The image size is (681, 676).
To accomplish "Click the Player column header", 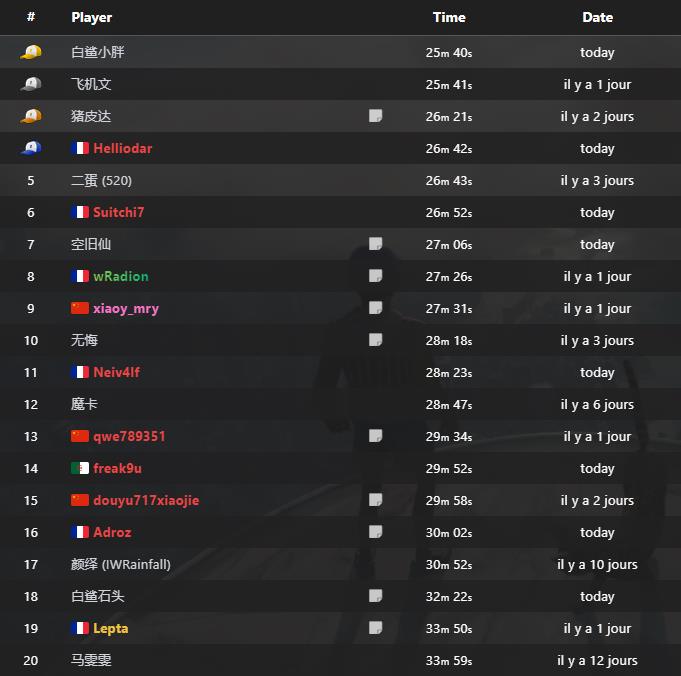I will click(92, 17).
